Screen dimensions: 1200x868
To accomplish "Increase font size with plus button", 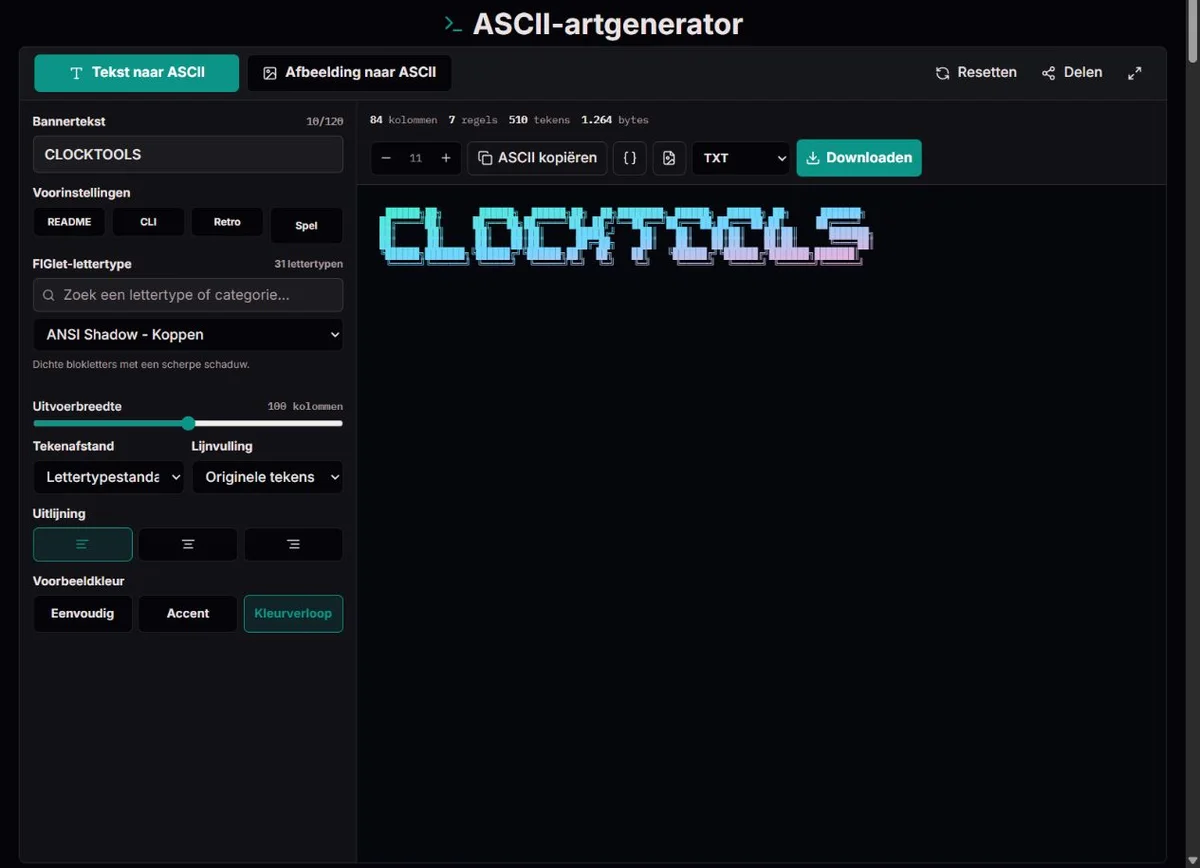I will (446, 158).
